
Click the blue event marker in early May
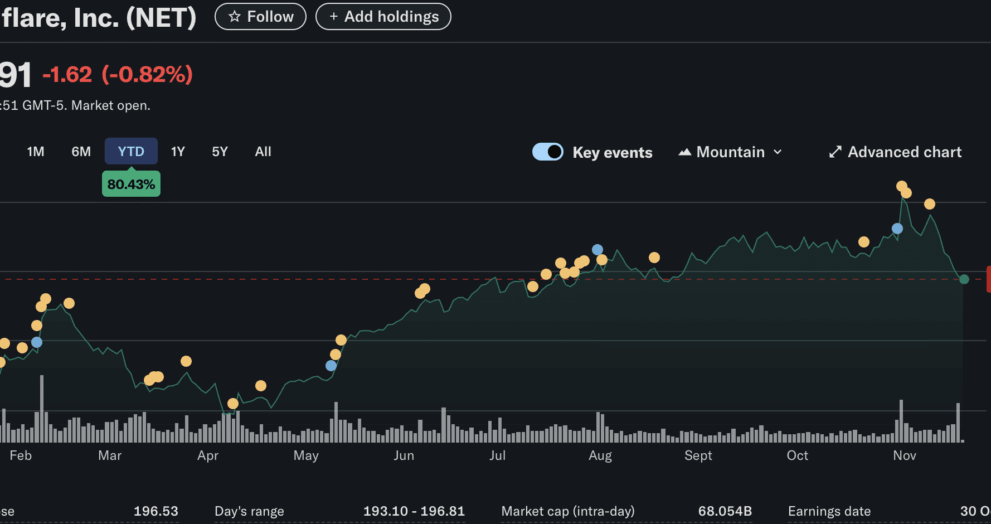[331, 365]
